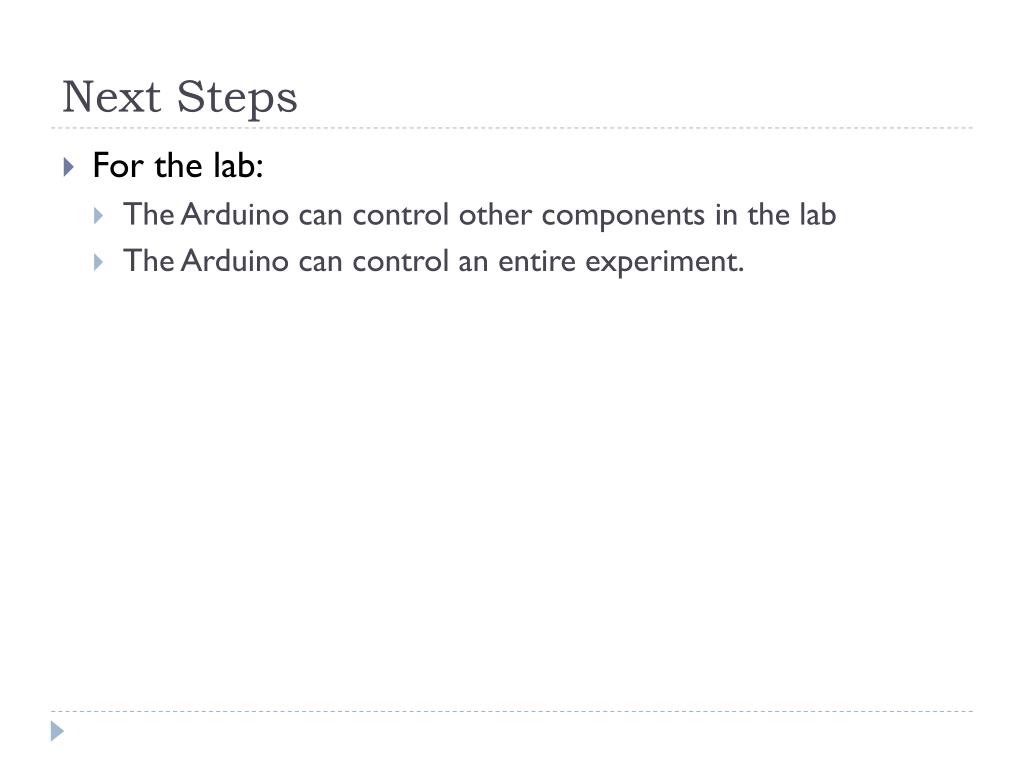Click the word "experiment."
The height and width of the screenshot is (768, 1024).
(664, 263)
